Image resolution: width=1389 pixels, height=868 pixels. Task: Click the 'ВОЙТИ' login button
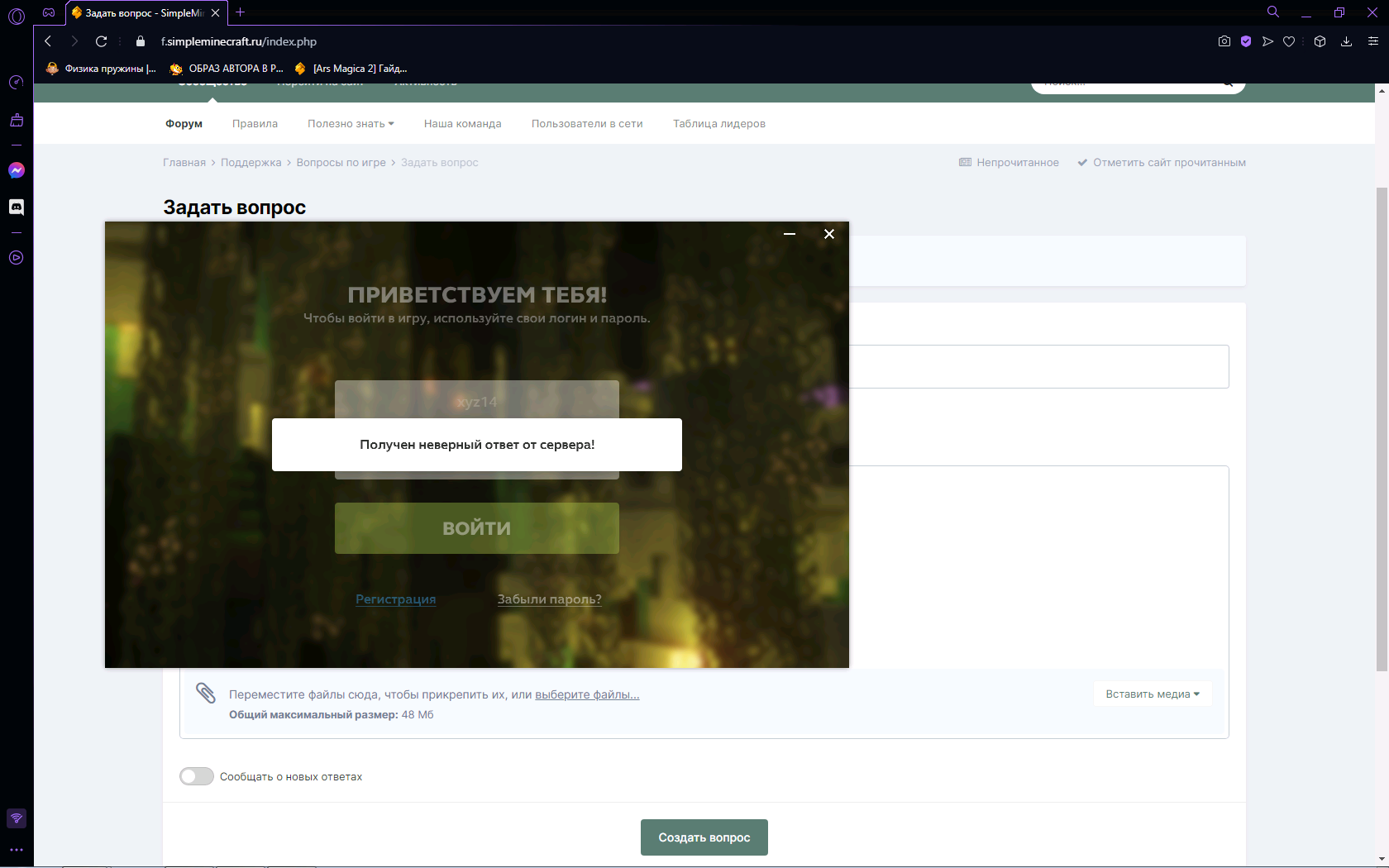click(x=477, y=528)
